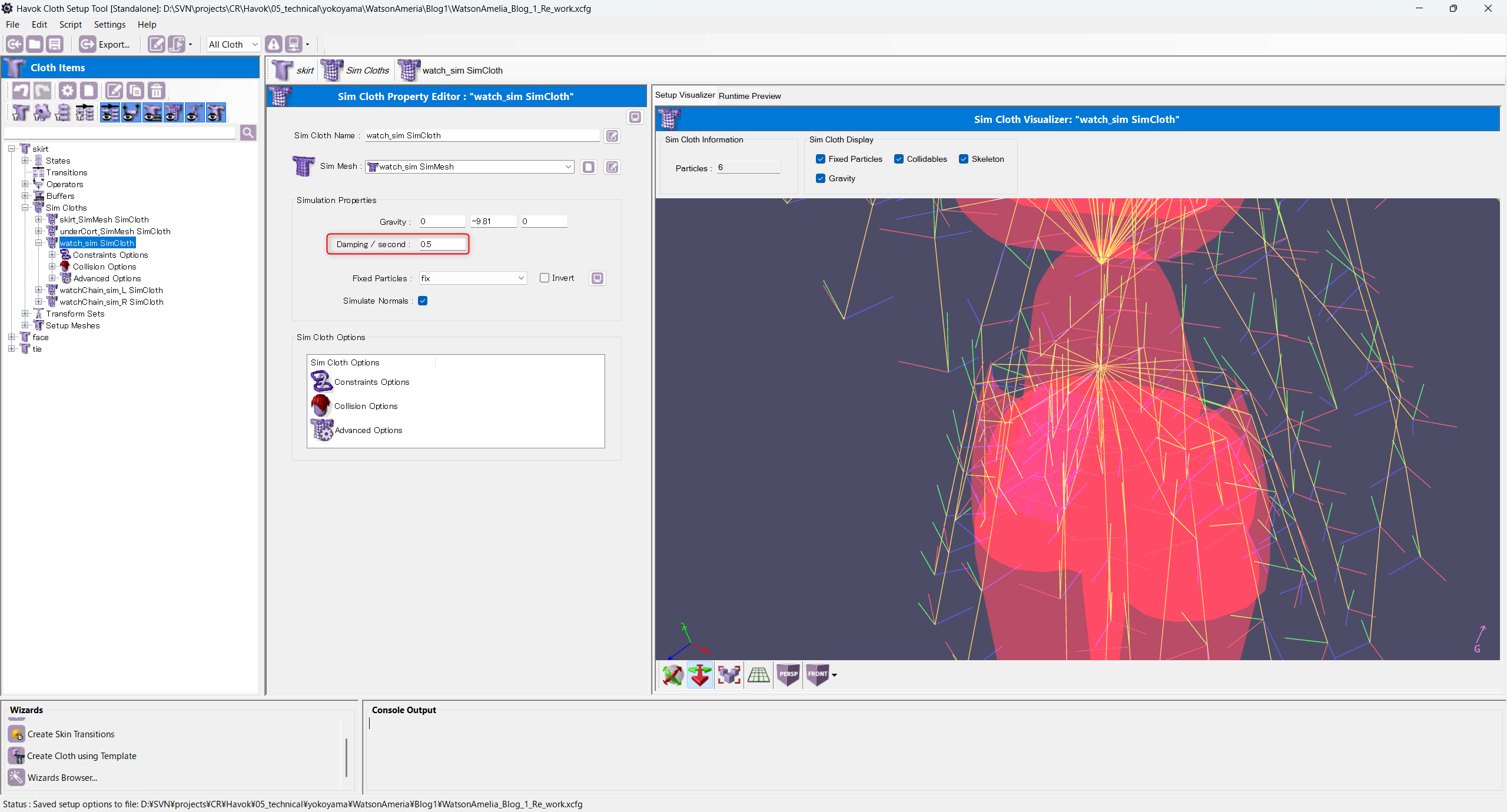Viewport: 1507px width, 812px height.
Task: Open the Script menu
Action: click(x=70, y=25)
